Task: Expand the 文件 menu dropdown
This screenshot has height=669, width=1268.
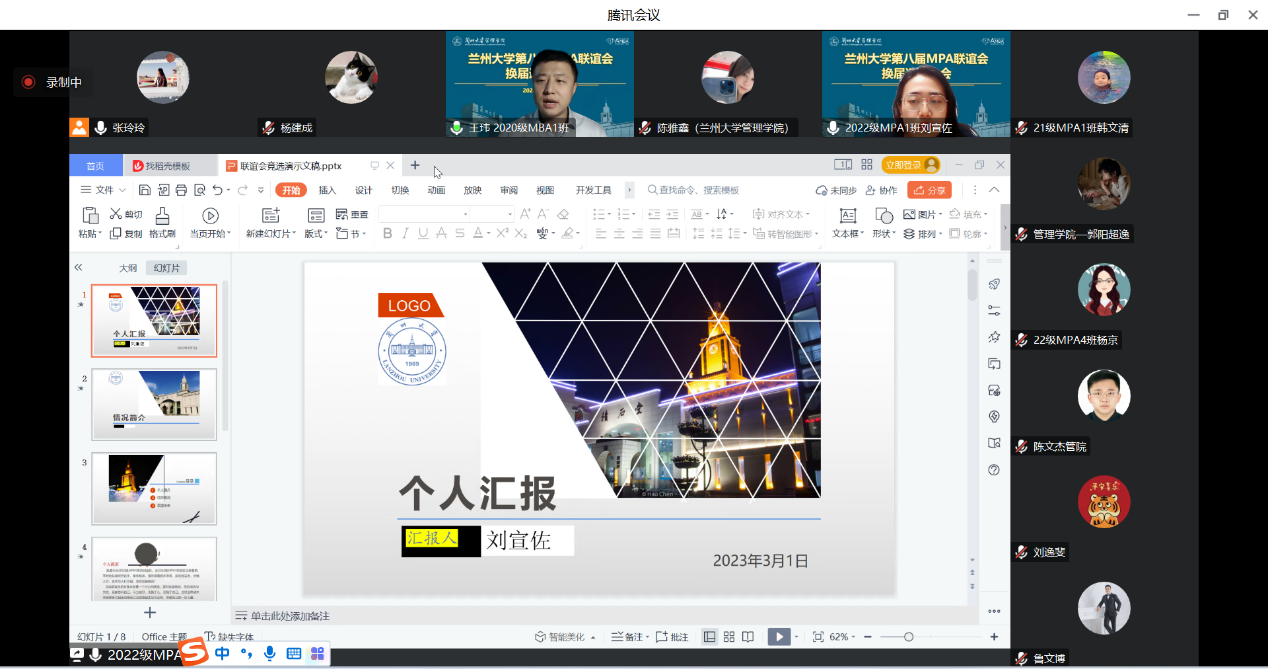Action: click(x=103, y=190)
